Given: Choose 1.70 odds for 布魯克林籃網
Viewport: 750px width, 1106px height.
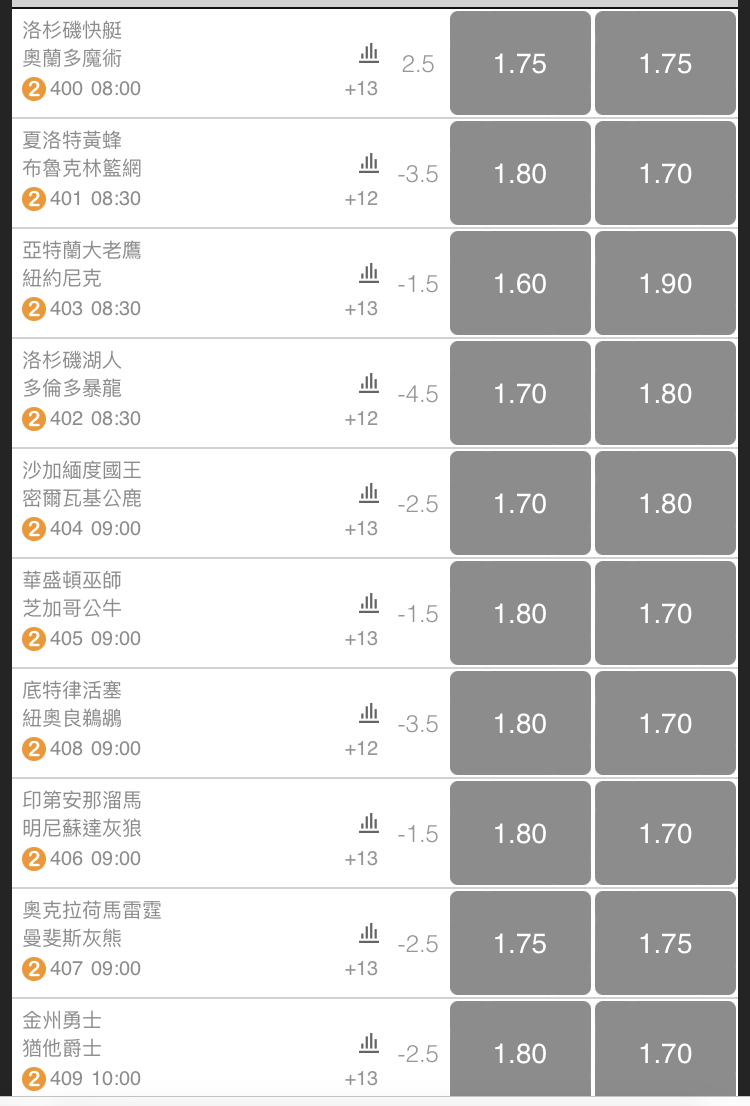Looking at the screenshot, I should [x=665, y=174].
